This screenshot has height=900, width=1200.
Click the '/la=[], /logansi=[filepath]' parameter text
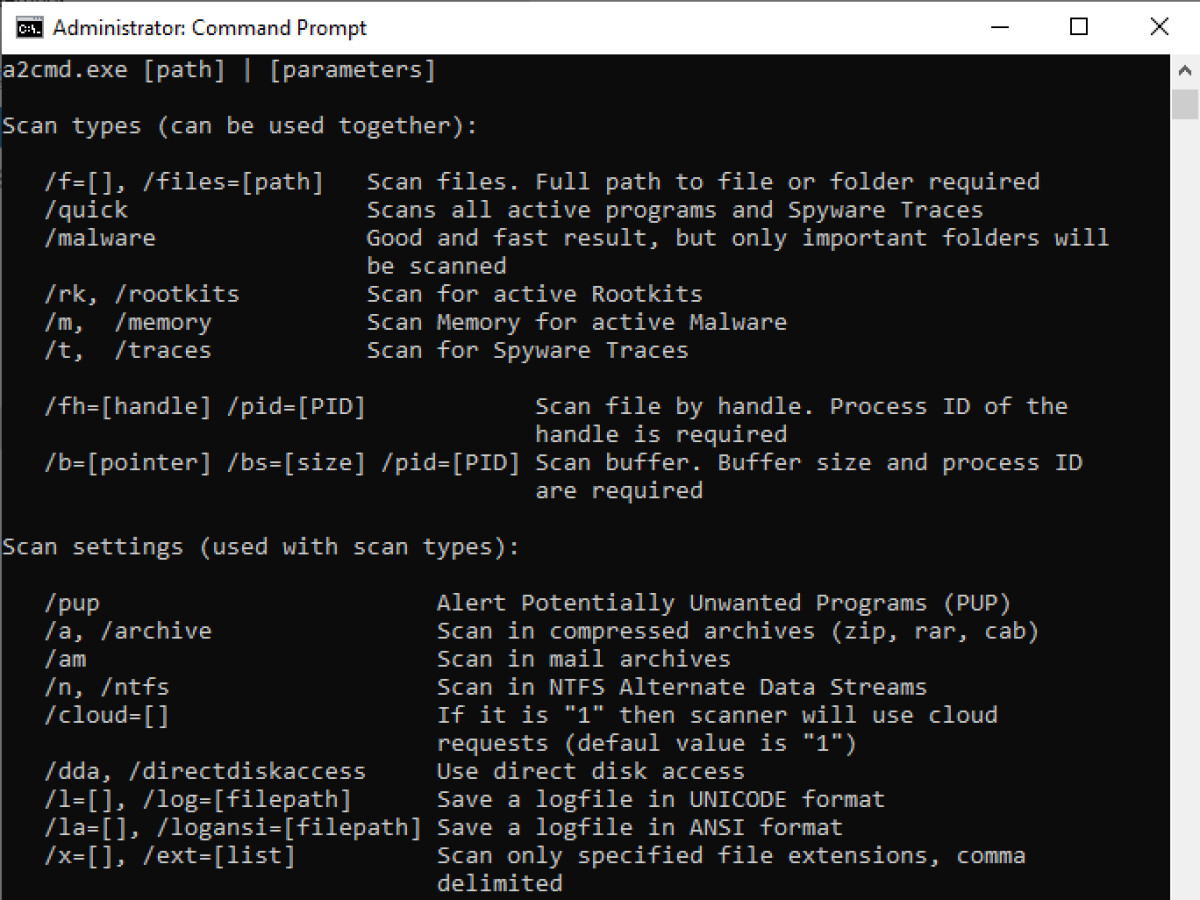point(233,827)
